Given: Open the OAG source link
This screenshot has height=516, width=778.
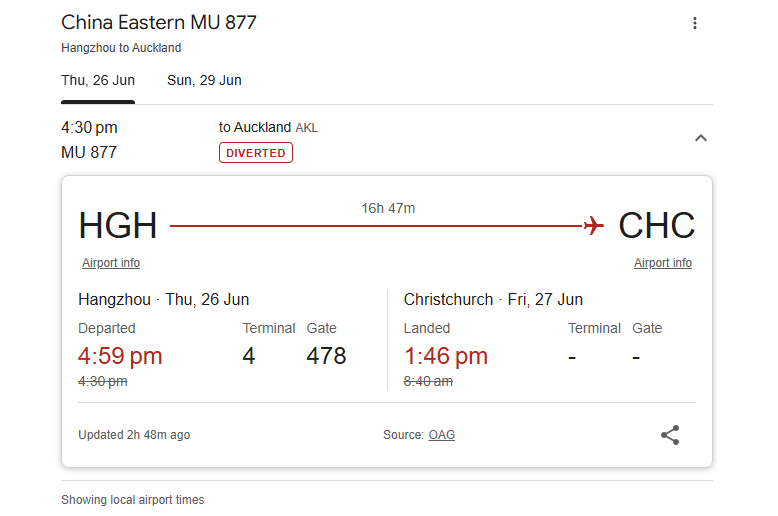Looking at the screenshot, I should pyautogui.click(x=442, y=435).
